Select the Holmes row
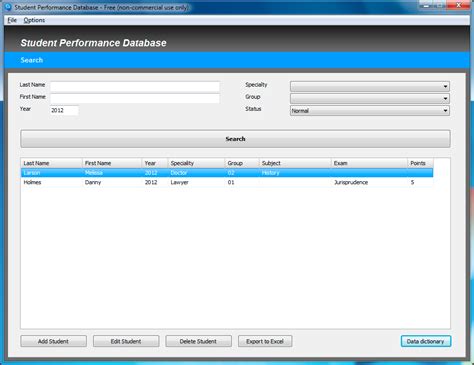The height and width of the screenshot is (365, 474). tap(227, 182)
